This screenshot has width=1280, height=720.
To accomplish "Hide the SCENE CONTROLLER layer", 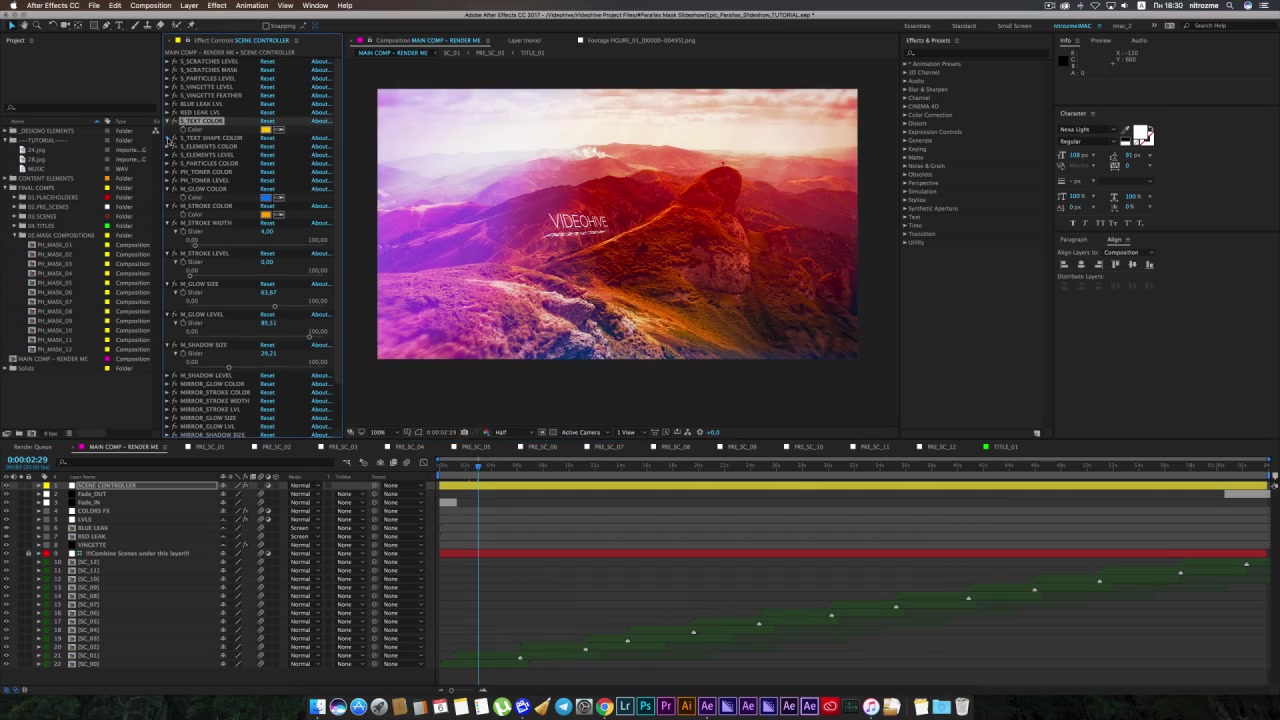I will point(6,485).
